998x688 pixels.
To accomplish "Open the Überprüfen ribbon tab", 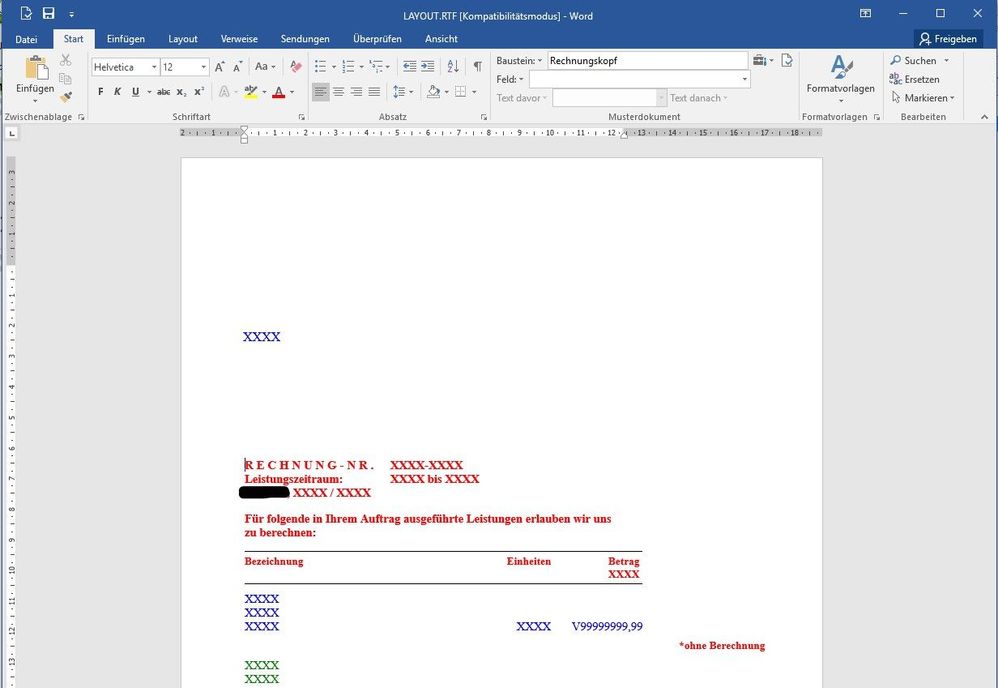I will 377,39.
